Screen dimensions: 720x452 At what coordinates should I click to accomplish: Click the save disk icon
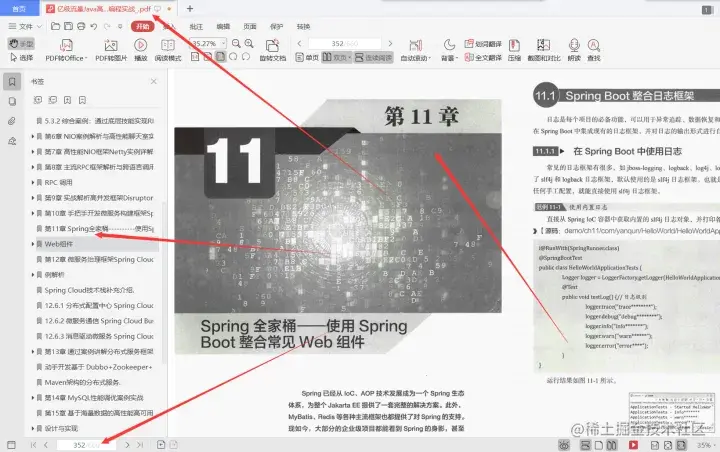point(68,27)
